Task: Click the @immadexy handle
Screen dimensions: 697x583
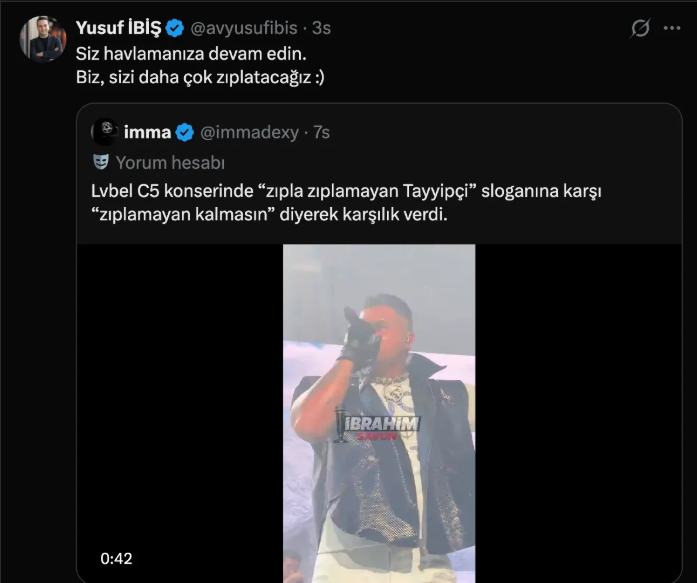Action: pos(249,132)
